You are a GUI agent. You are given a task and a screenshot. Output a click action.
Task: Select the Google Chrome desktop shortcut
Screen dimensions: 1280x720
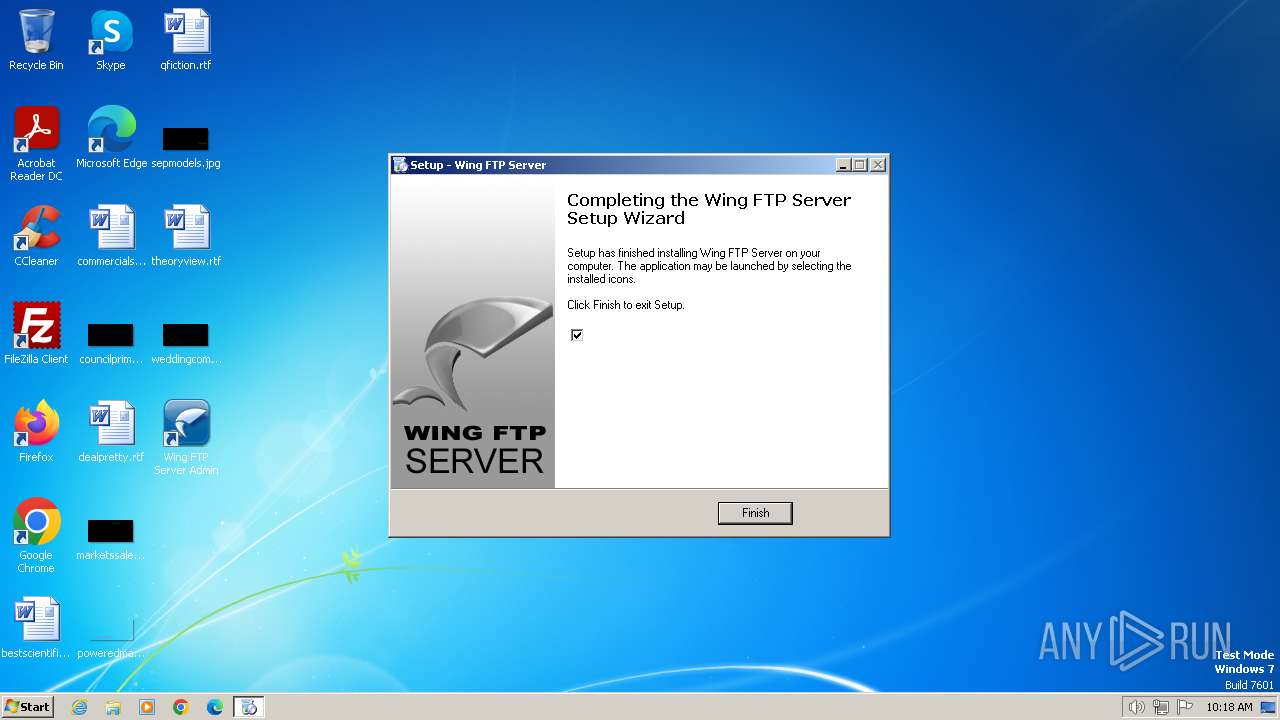click(x=36, y=536)
